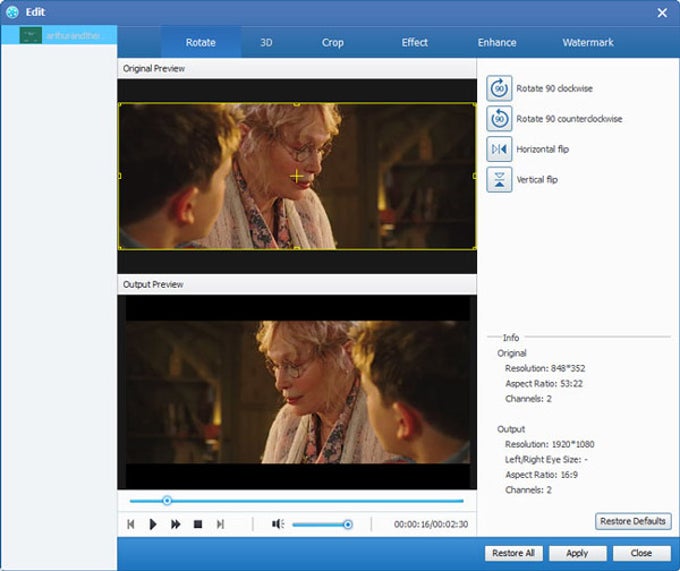Fast forward the preview playback
The height and width of the screenshot is (571, 680).
click(175, 524)
